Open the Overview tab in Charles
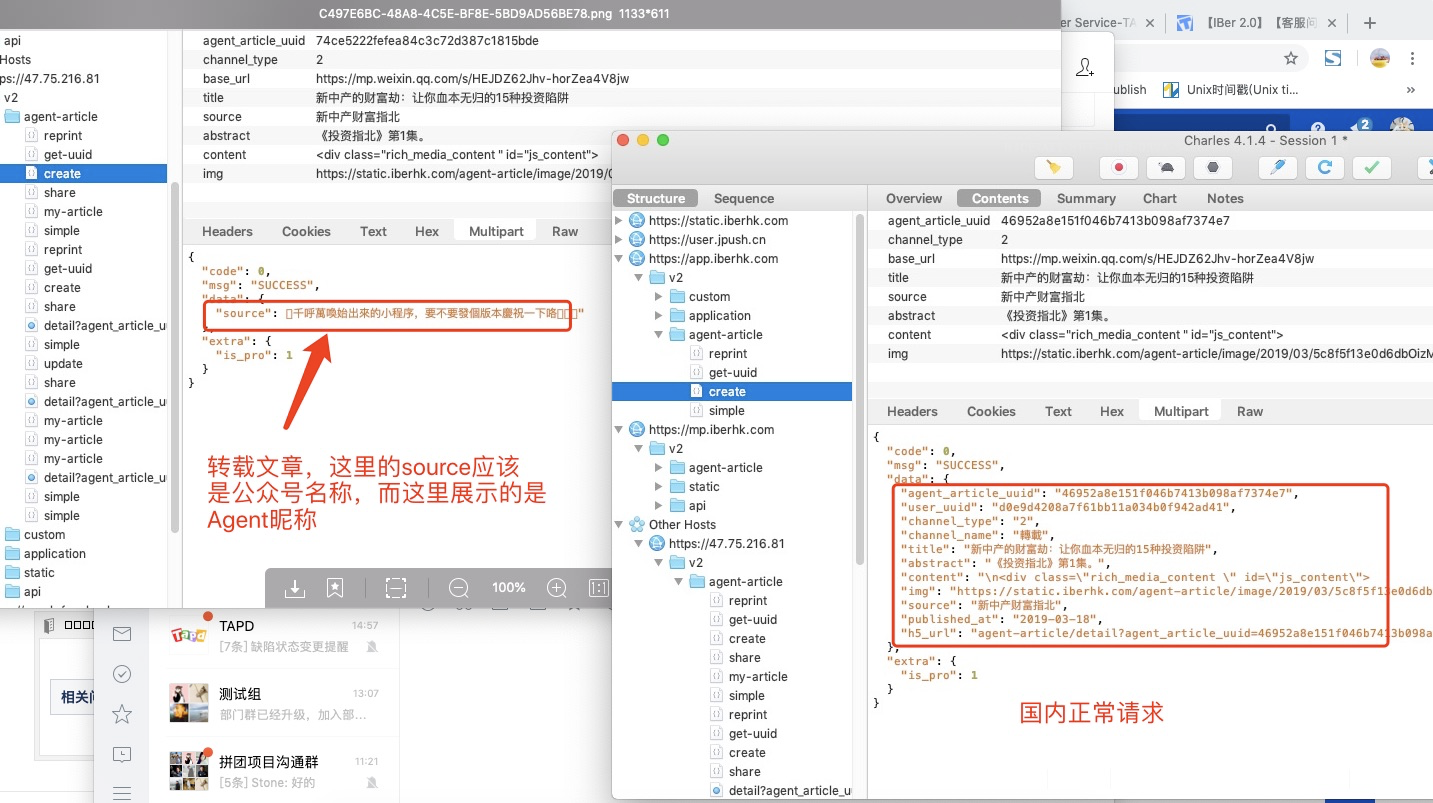The height and width of the screenshot is (803, 1433). point(913,198)
